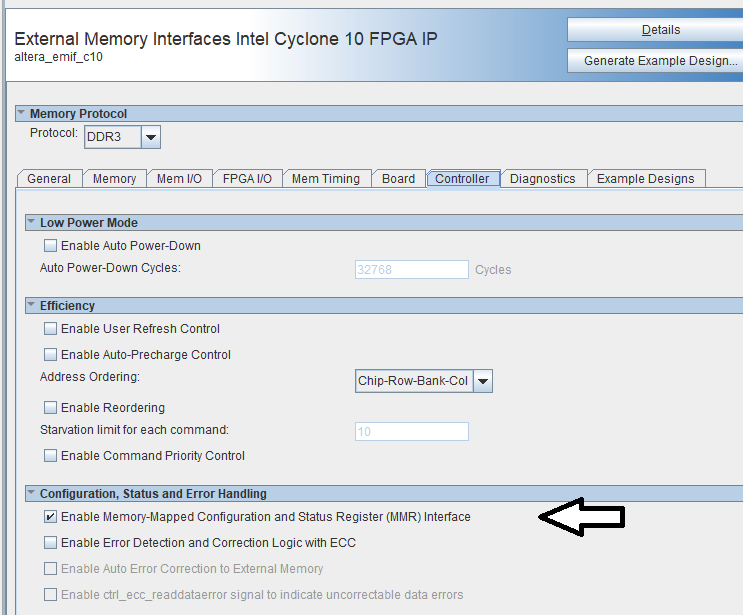The image size is (743, 615).
Task: Toggle Auto Error Correction to External Memory
Action: [x=50, y=569]
